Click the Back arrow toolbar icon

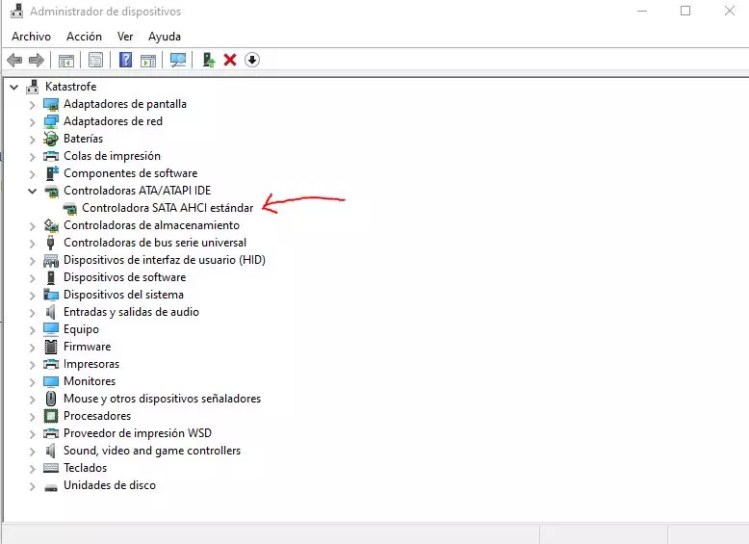tap(15, 60)
